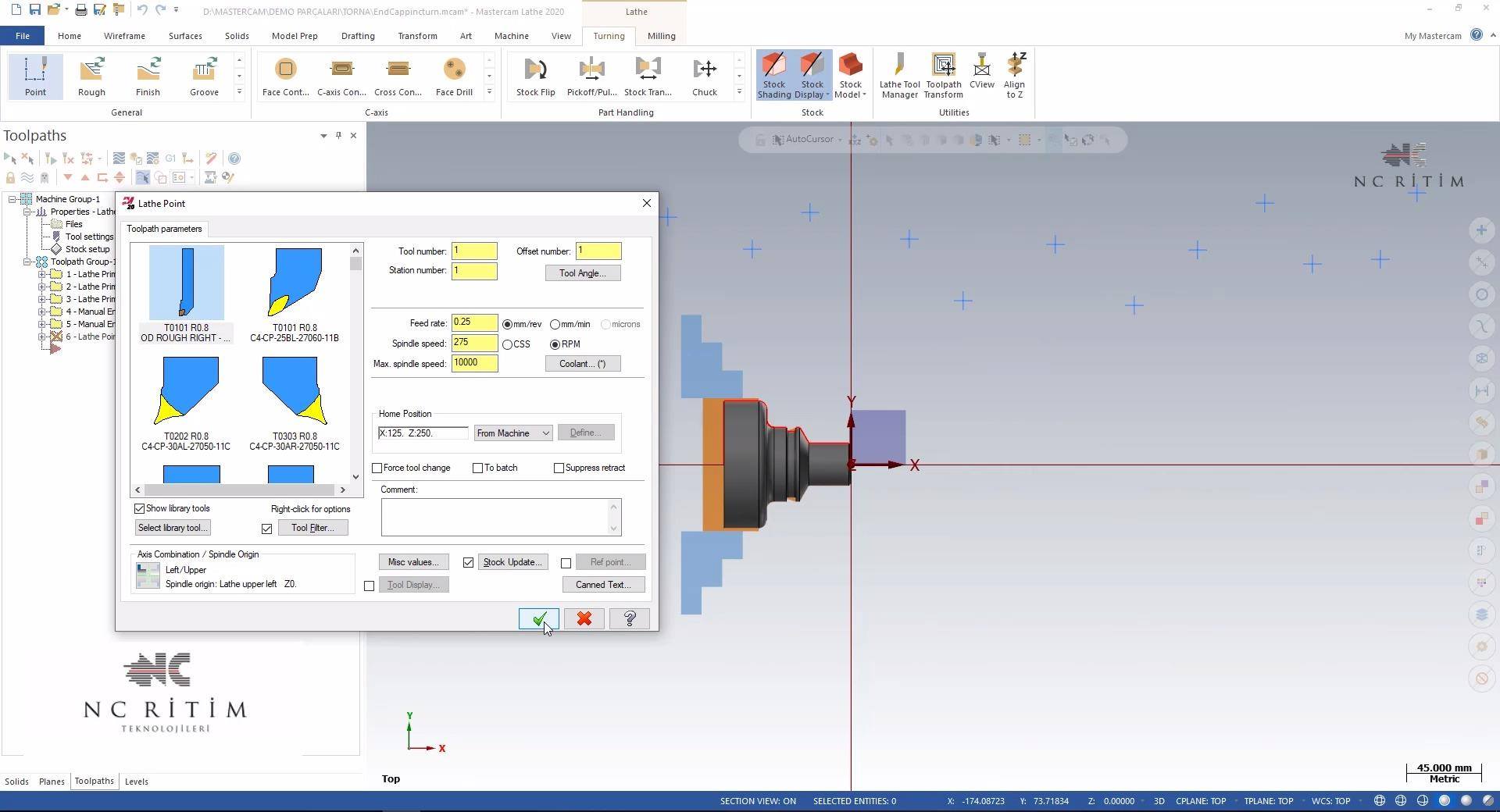Enable the Suppress retract checkbox
The image size is (1500, 812).
(559, 468)
